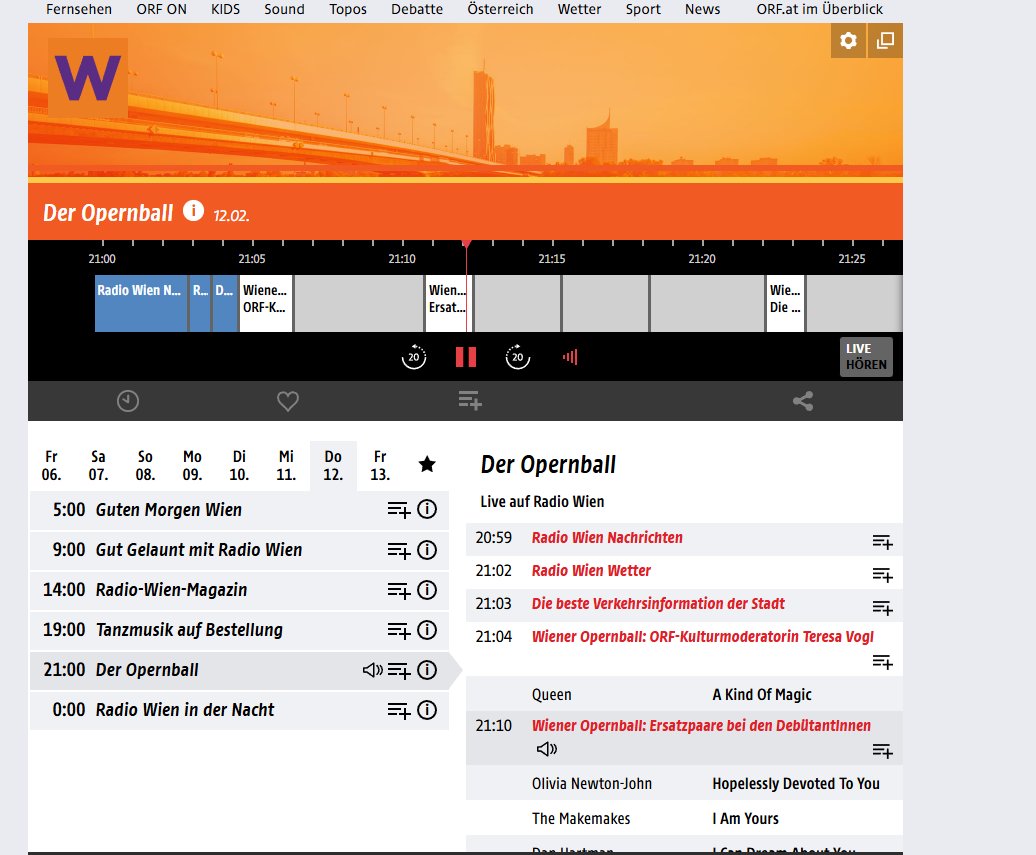Open ORF.at im Überblick
The image size is (1036, 855).
pos(819,9)
